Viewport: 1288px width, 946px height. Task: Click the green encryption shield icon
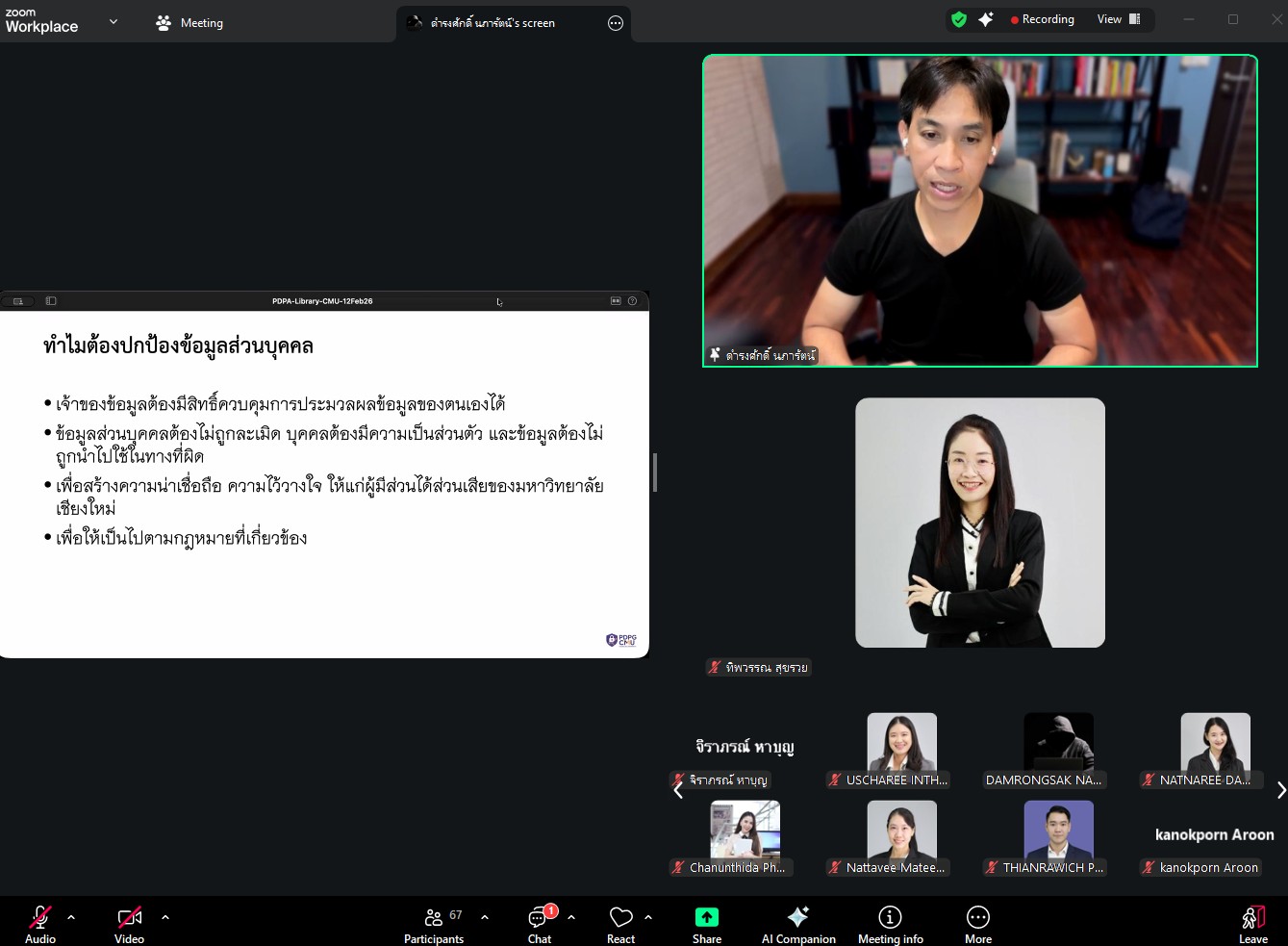coord(958,19)
